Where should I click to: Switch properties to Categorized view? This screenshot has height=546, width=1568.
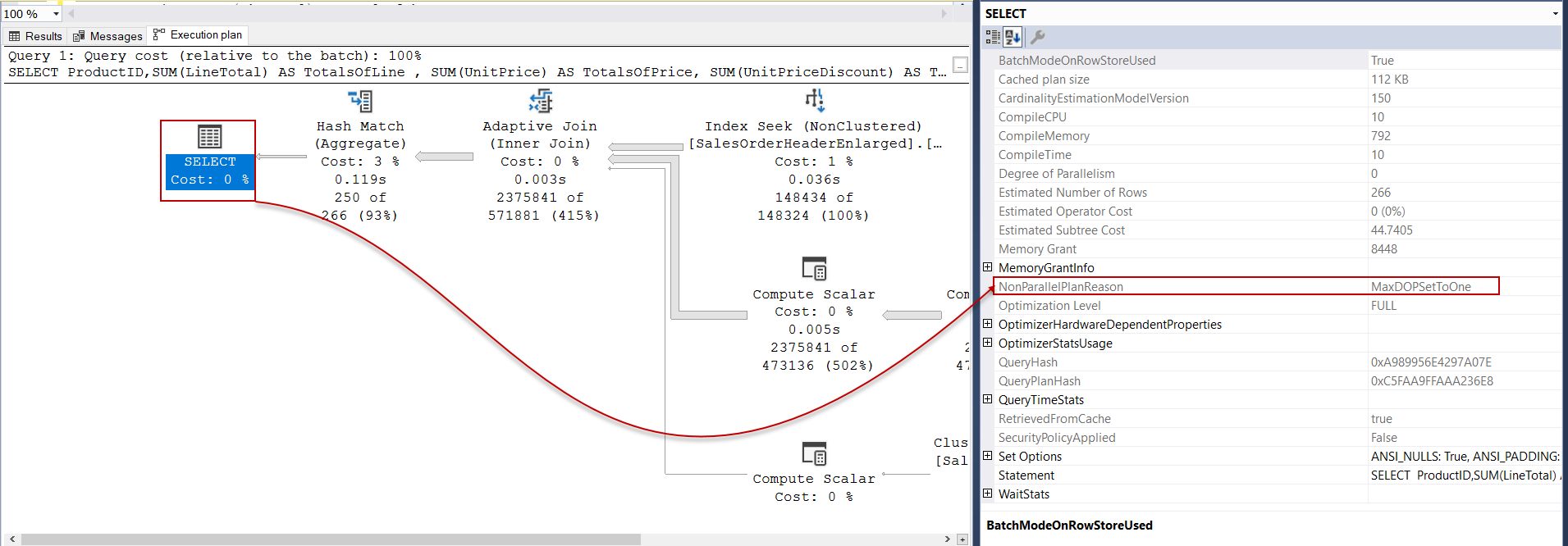(993, 37)
